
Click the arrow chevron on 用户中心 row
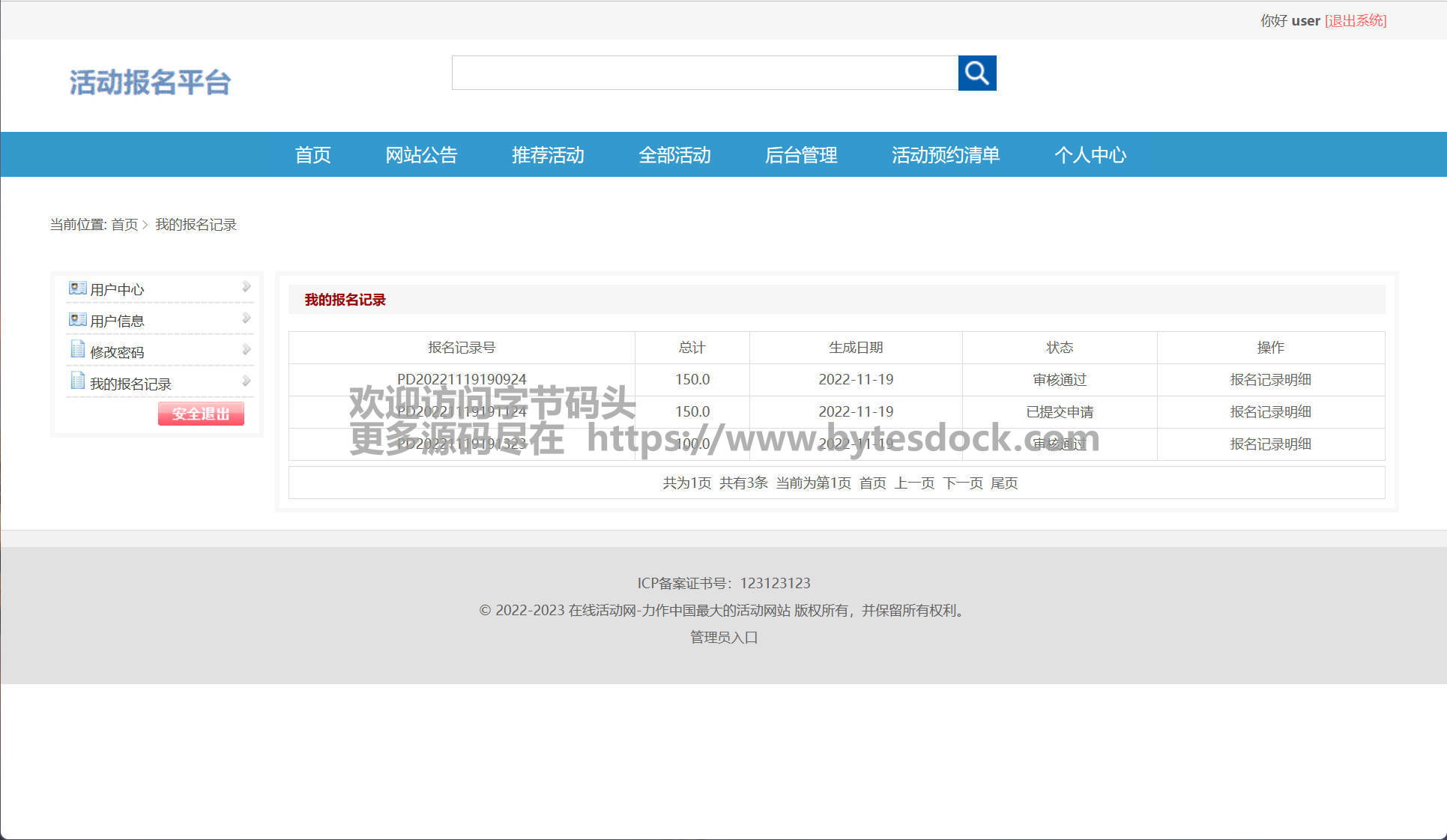[x=246, y=287]
